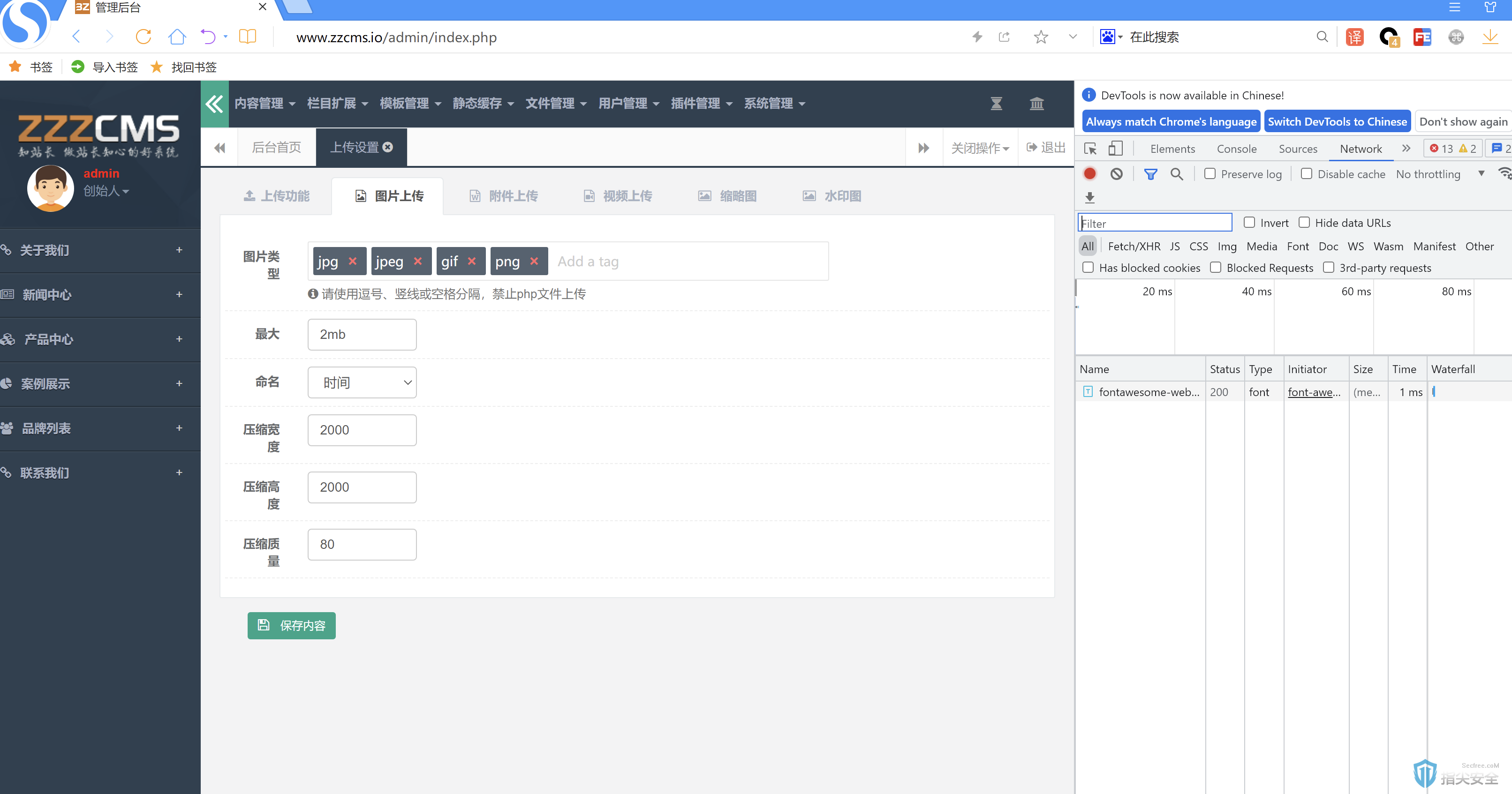The width and height of the screenshot is (1512, 794).
Task: Open the FE extension icon
Action: tap(1422, 37)
